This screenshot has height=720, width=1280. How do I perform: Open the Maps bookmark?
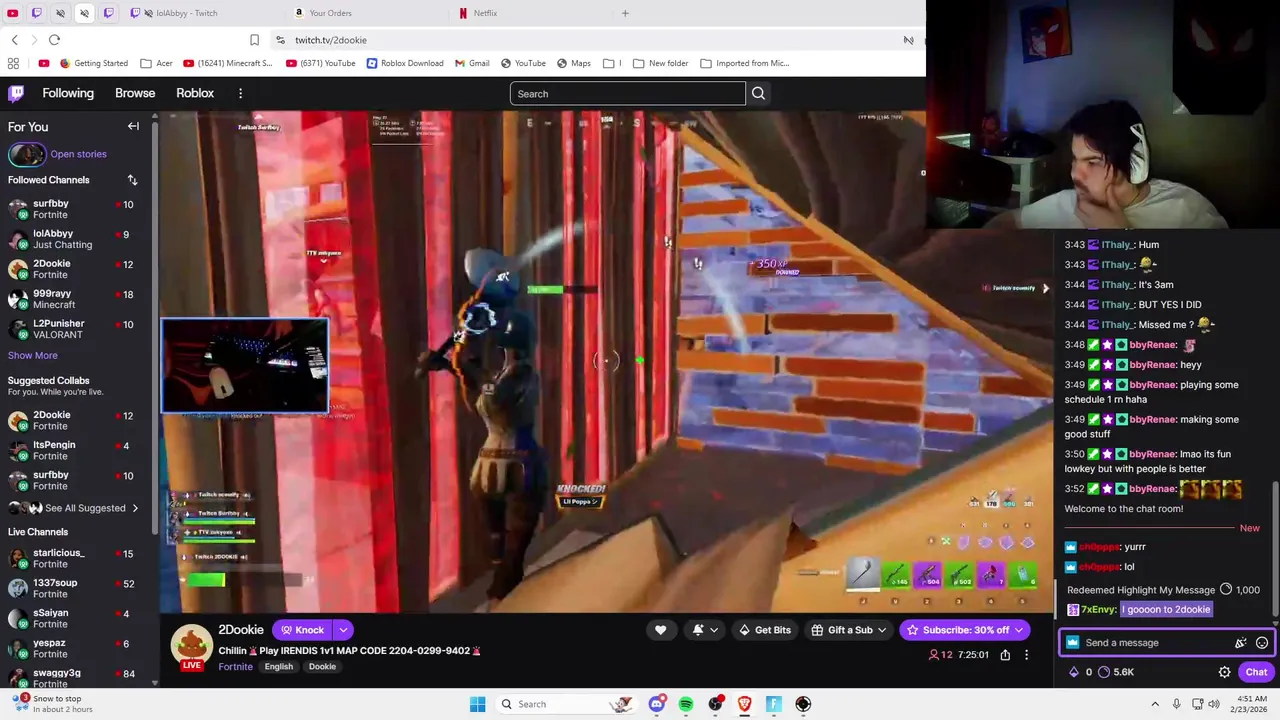click(573, 63)
